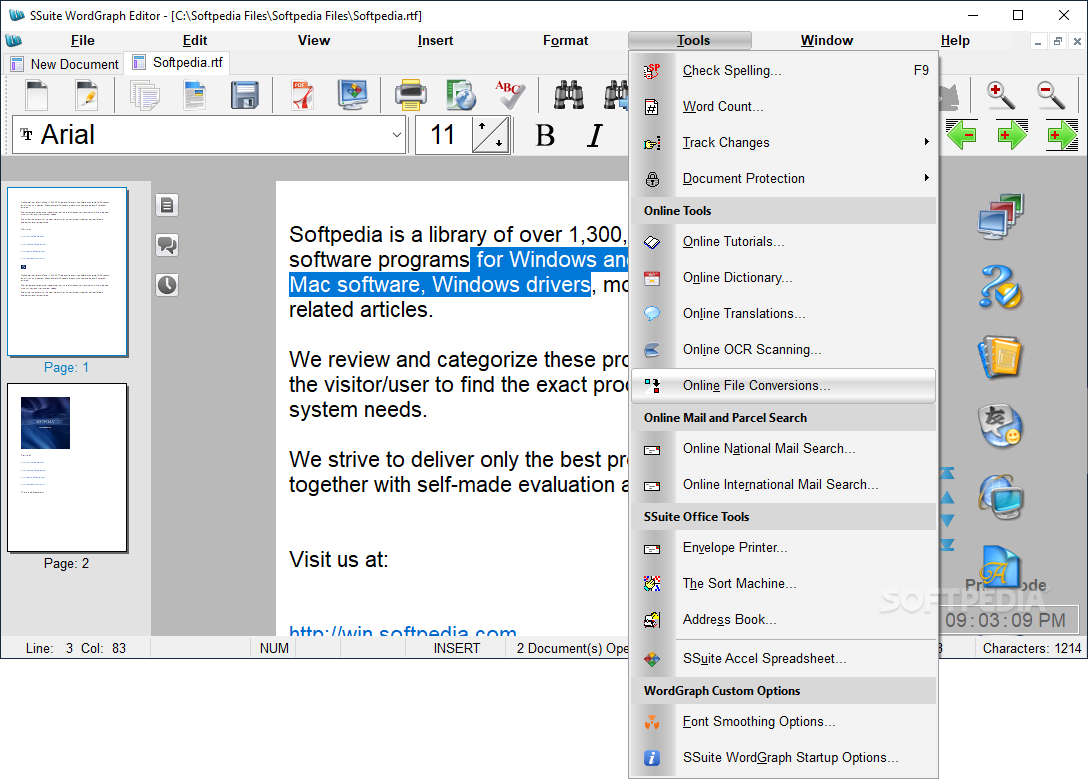Click the document outline icon beside thumbnails
The image size is (1088, 779).
[x=167, y=205]
